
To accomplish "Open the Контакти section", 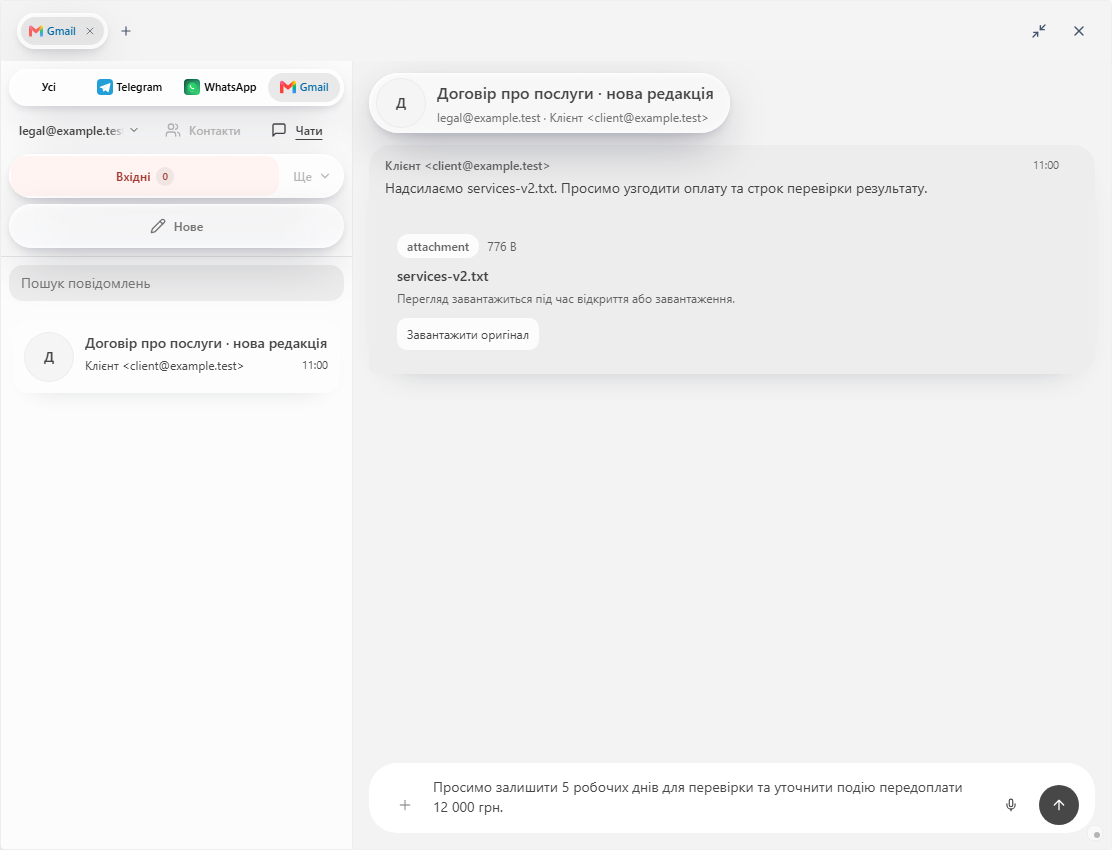I will tap(203, 130).
